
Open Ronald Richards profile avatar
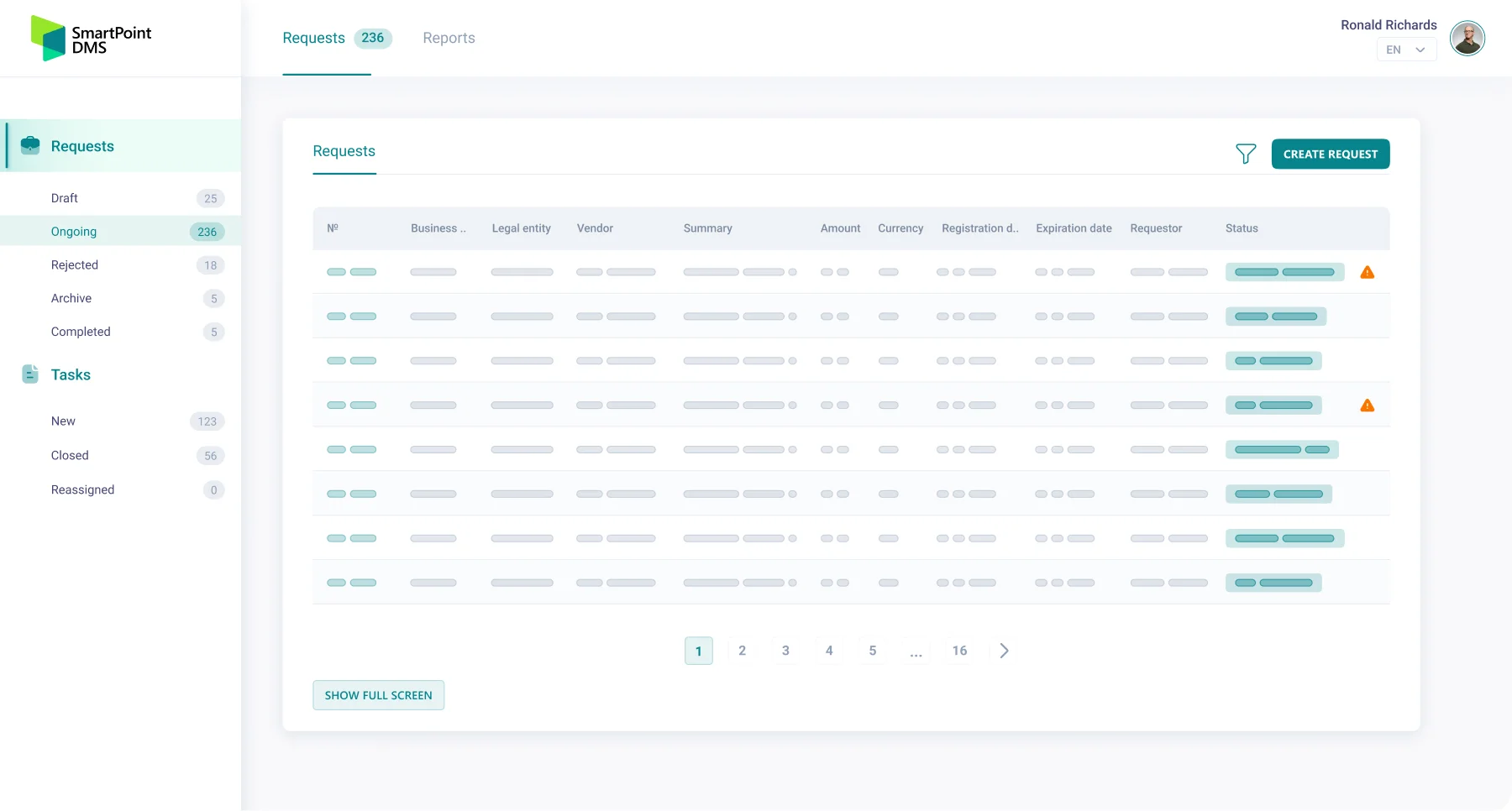click(1467, 39)
